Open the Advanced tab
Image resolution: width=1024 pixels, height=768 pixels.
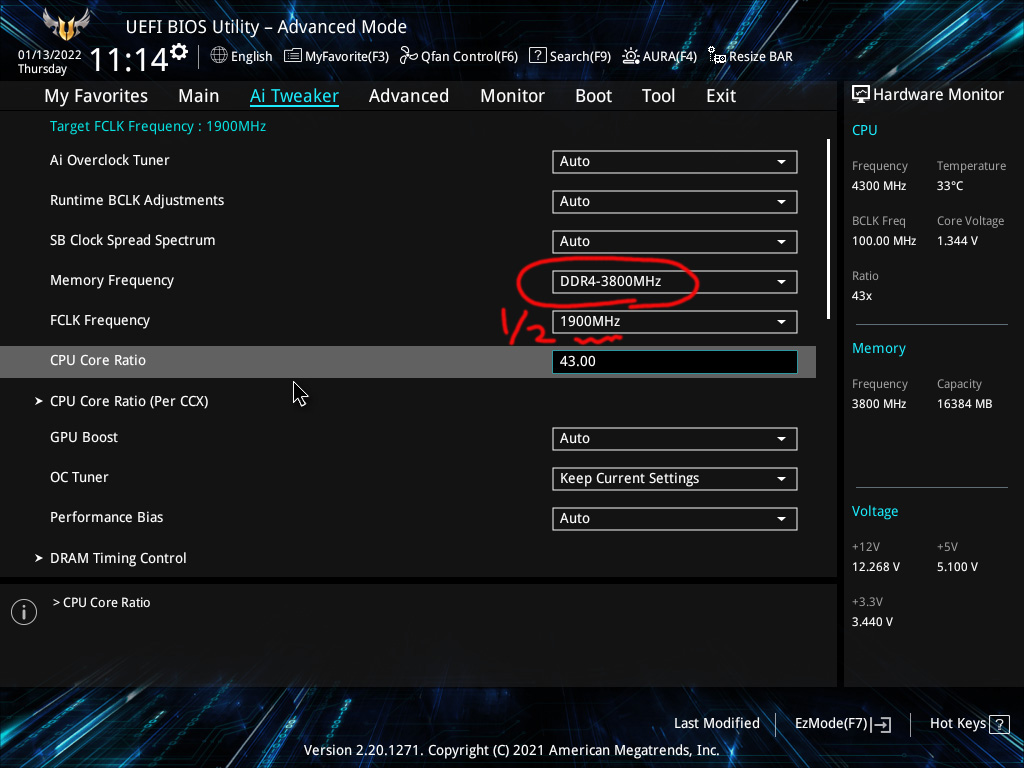(x=409, y=96)
